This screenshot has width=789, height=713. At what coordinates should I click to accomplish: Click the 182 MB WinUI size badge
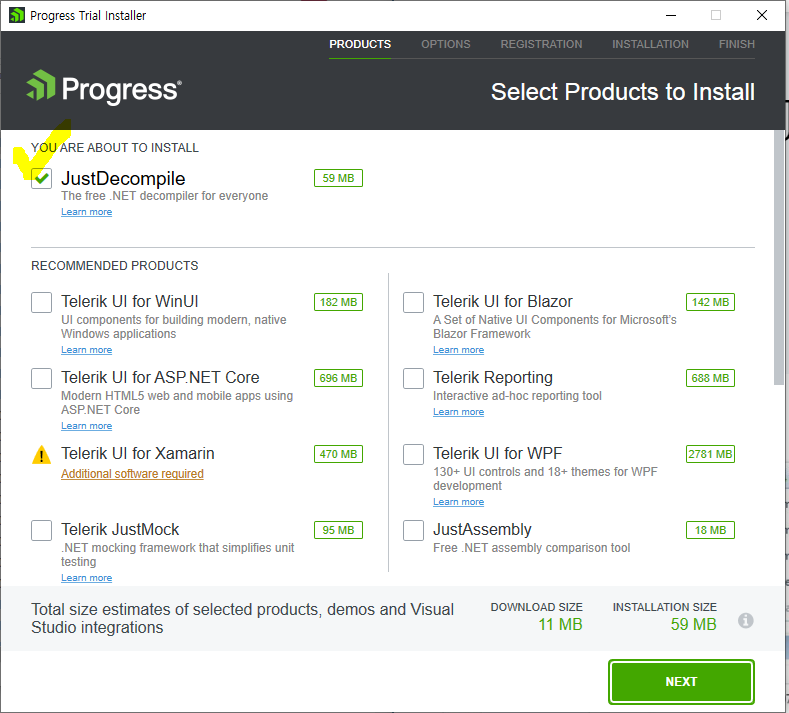(x=338, y=302)
